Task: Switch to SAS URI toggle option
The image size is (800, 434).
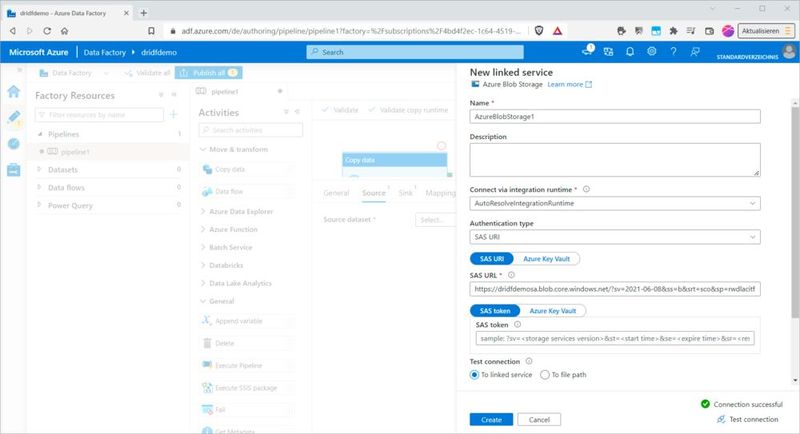Action: click(492, 259)
